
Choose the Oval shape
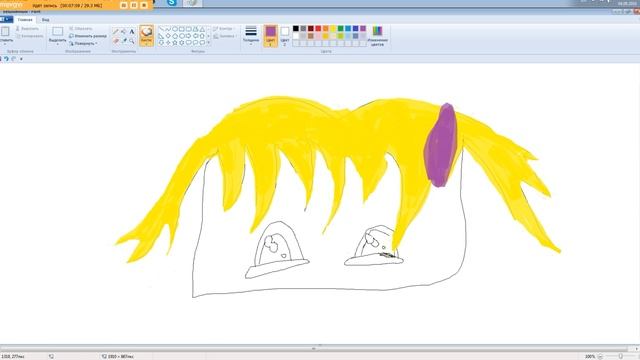click(175, 29)
